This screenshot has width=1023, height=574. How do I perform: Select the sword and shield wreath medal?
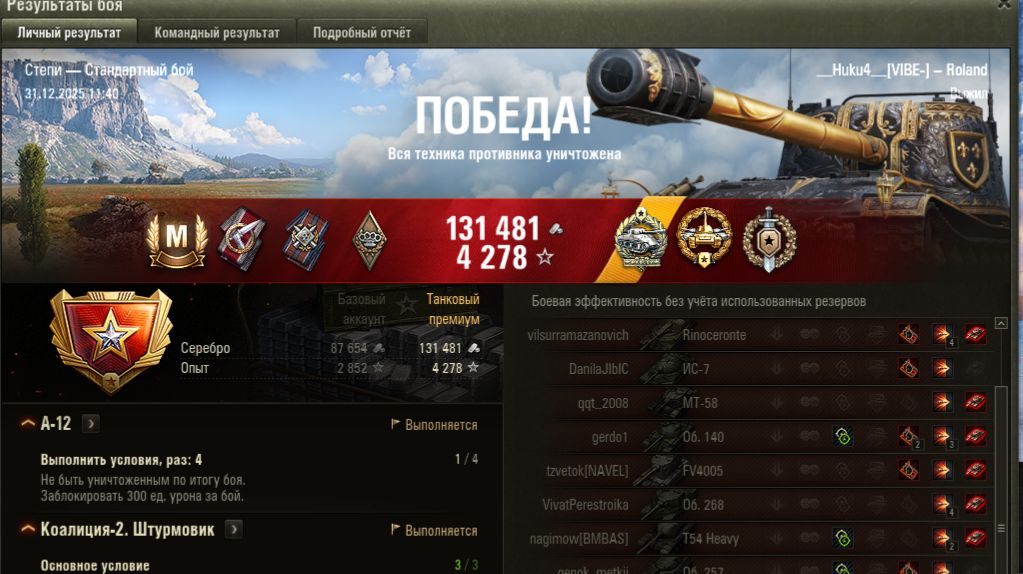click(x=769, y=239)
